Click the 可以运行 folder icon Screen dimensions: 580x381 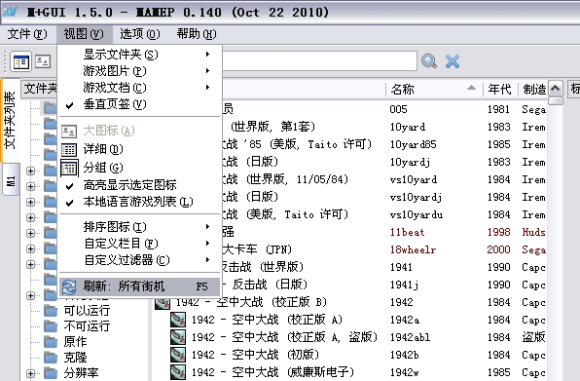(x=51, y=310)
